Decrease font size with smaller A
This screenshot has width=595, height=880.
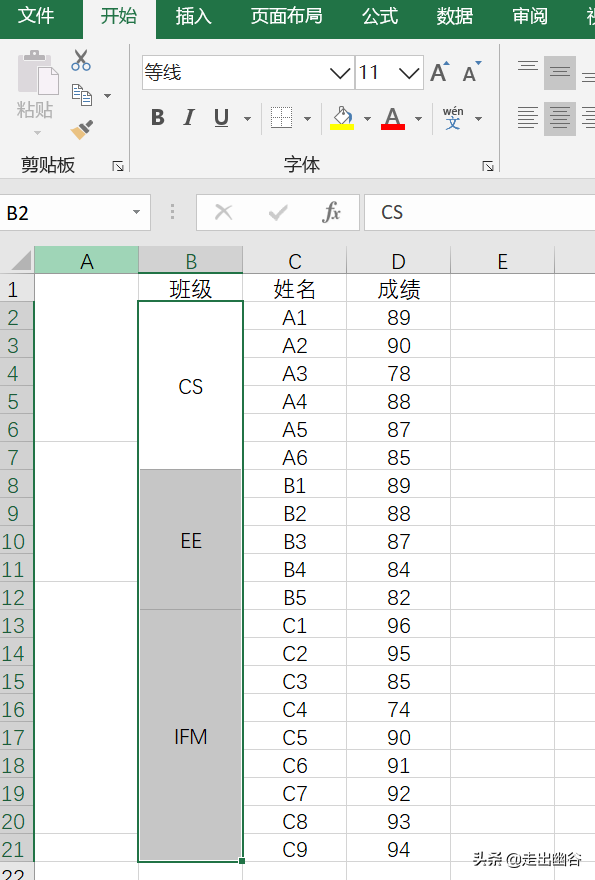click(x=472, y=72)
